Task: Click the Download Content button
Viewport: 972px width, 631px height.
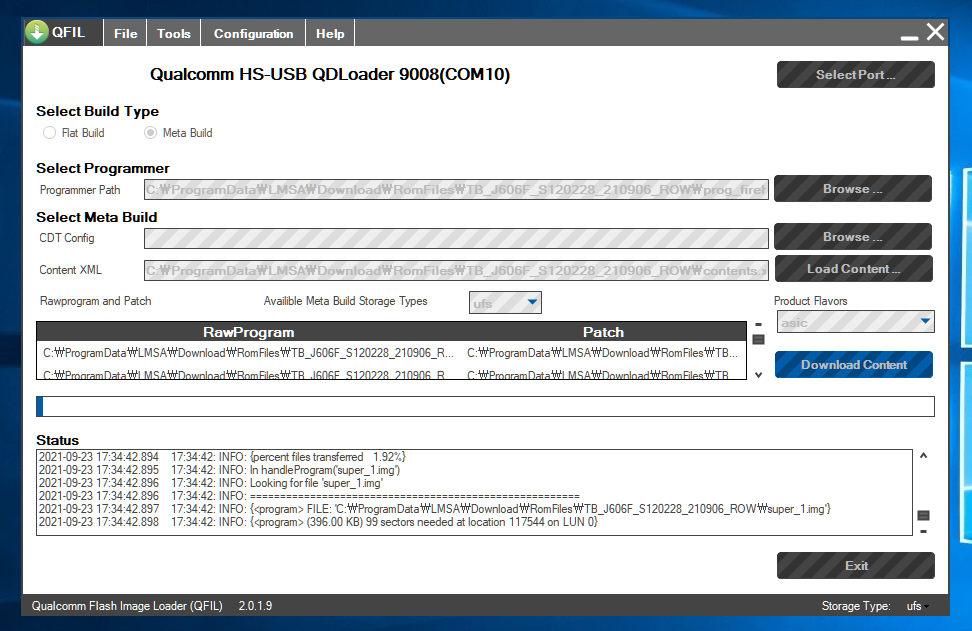Action: pyautogui.click(x=854, y=364)
